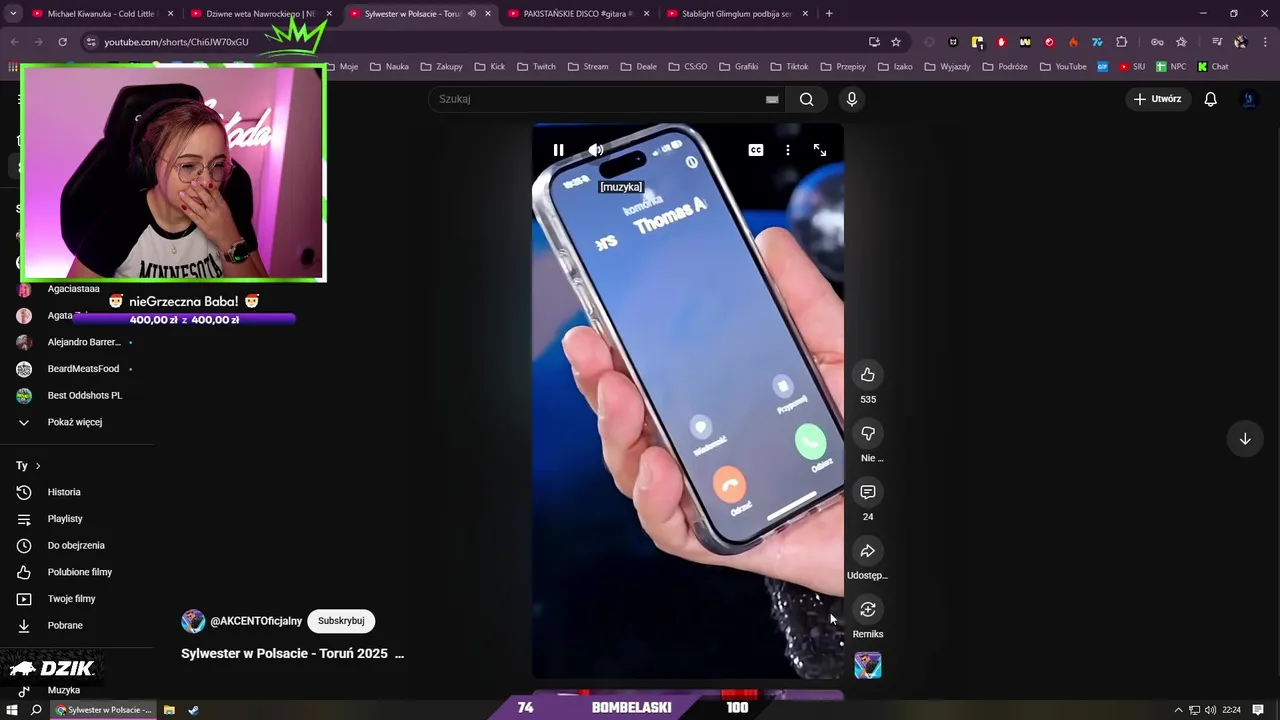Subscribe to AKCENTOficjalny with Subskrybuj
The height and width of the screenshot is (720, 1280).
point(341,621)
